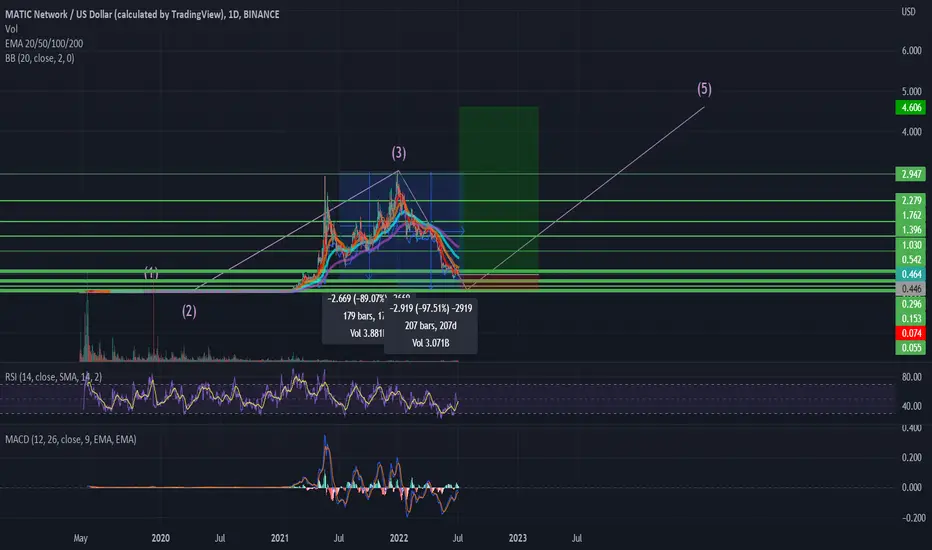Click the RSI 40.00 axis value
Screen dimensions: 932x550
click(911, 406)
